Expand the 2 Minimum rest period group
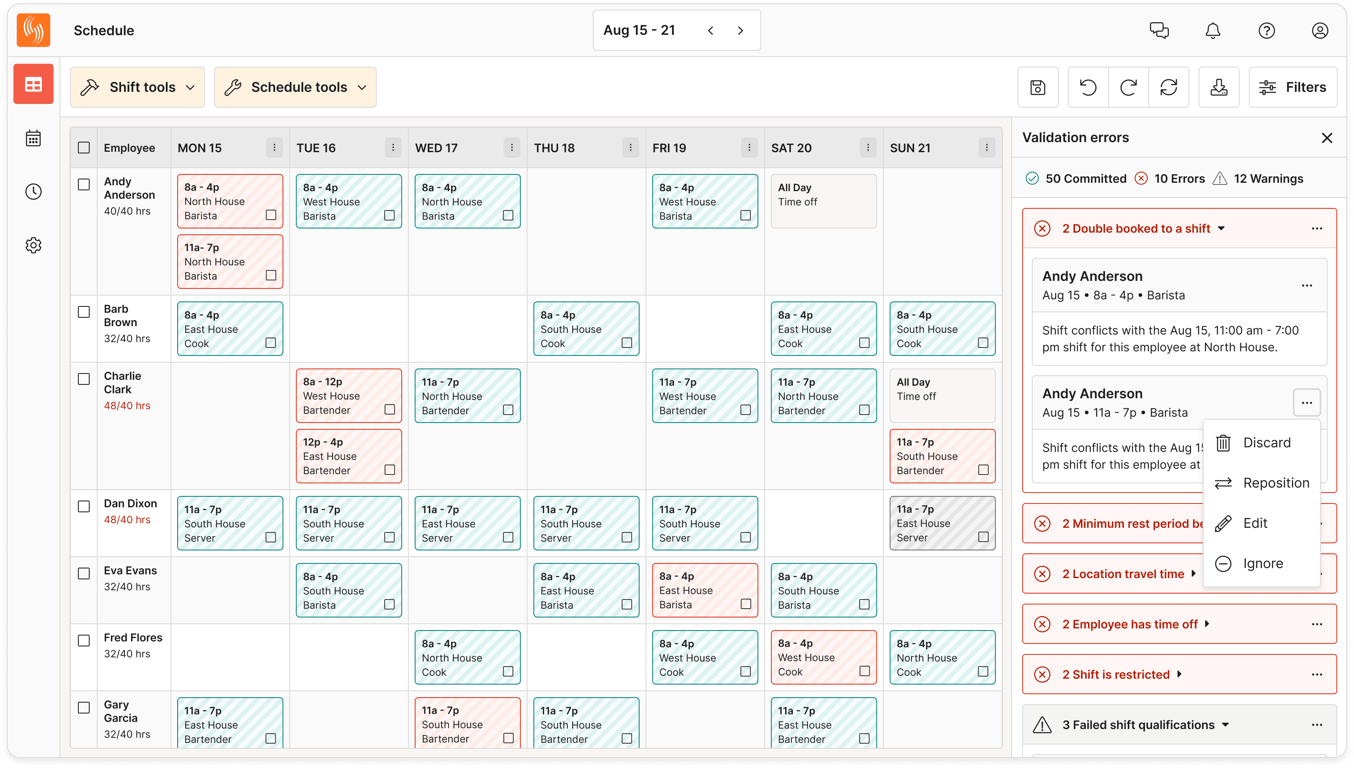Image resolution: width=1354 pixels, height=768 pixels. point(1133,524)
